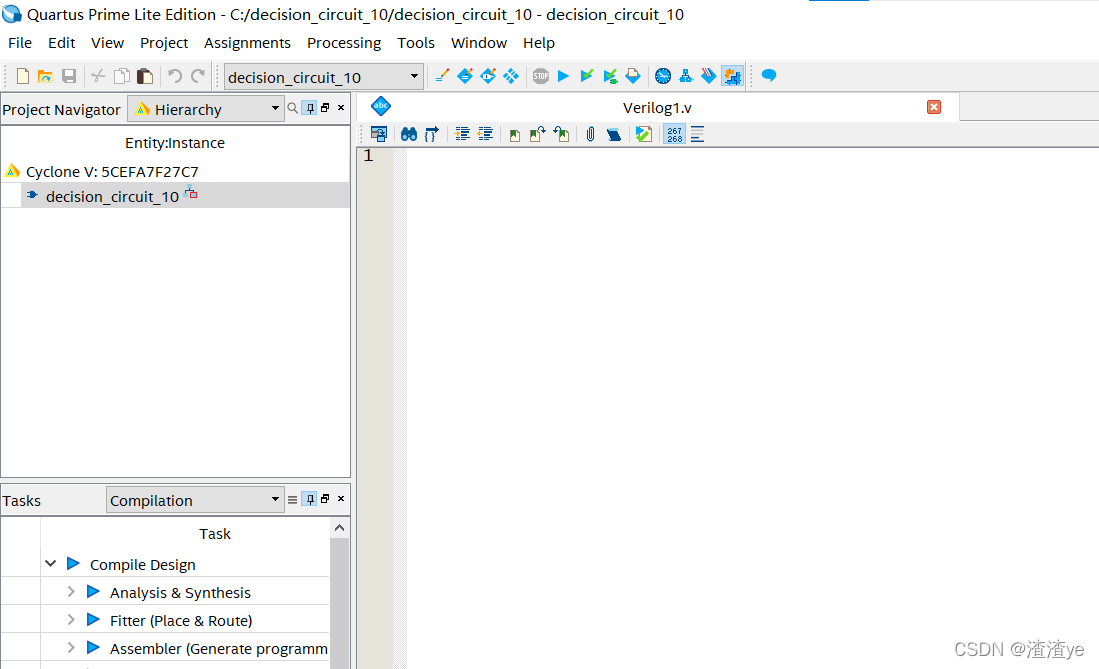This screenshot has width=1099, height=669.
Task: Float the Tasks panel
Action: (x=325, y=499)
